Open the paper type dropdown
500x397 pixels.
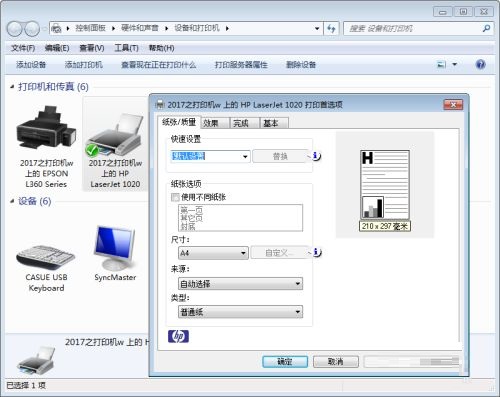click(240, 312)
